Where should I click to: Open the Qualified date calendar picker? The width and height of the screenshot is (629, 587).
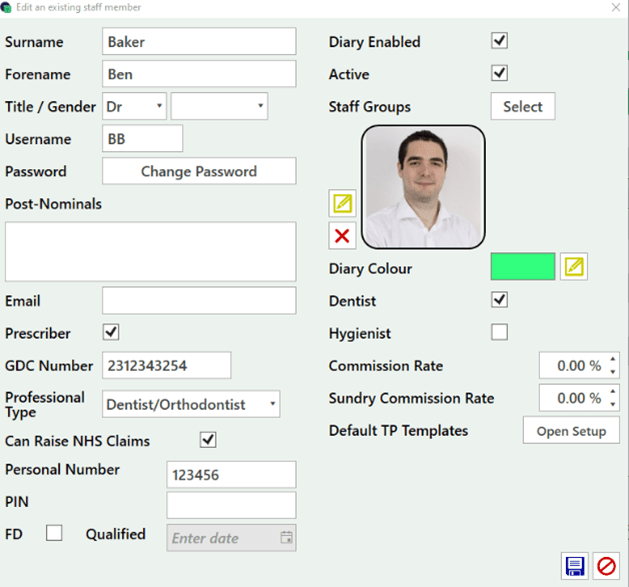[x=286, y=538]
